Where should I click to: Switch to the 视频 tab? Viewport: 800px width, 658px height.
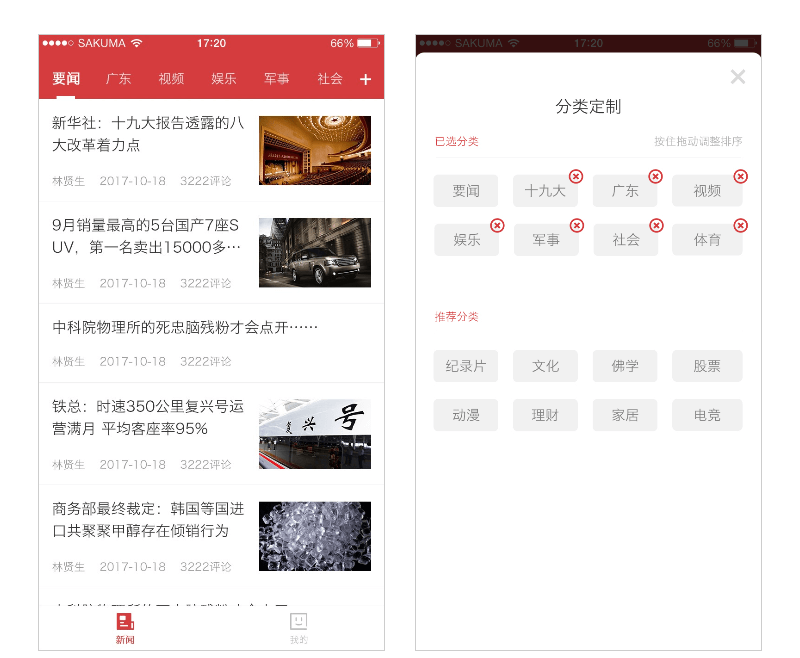click(x=171, y=79)
